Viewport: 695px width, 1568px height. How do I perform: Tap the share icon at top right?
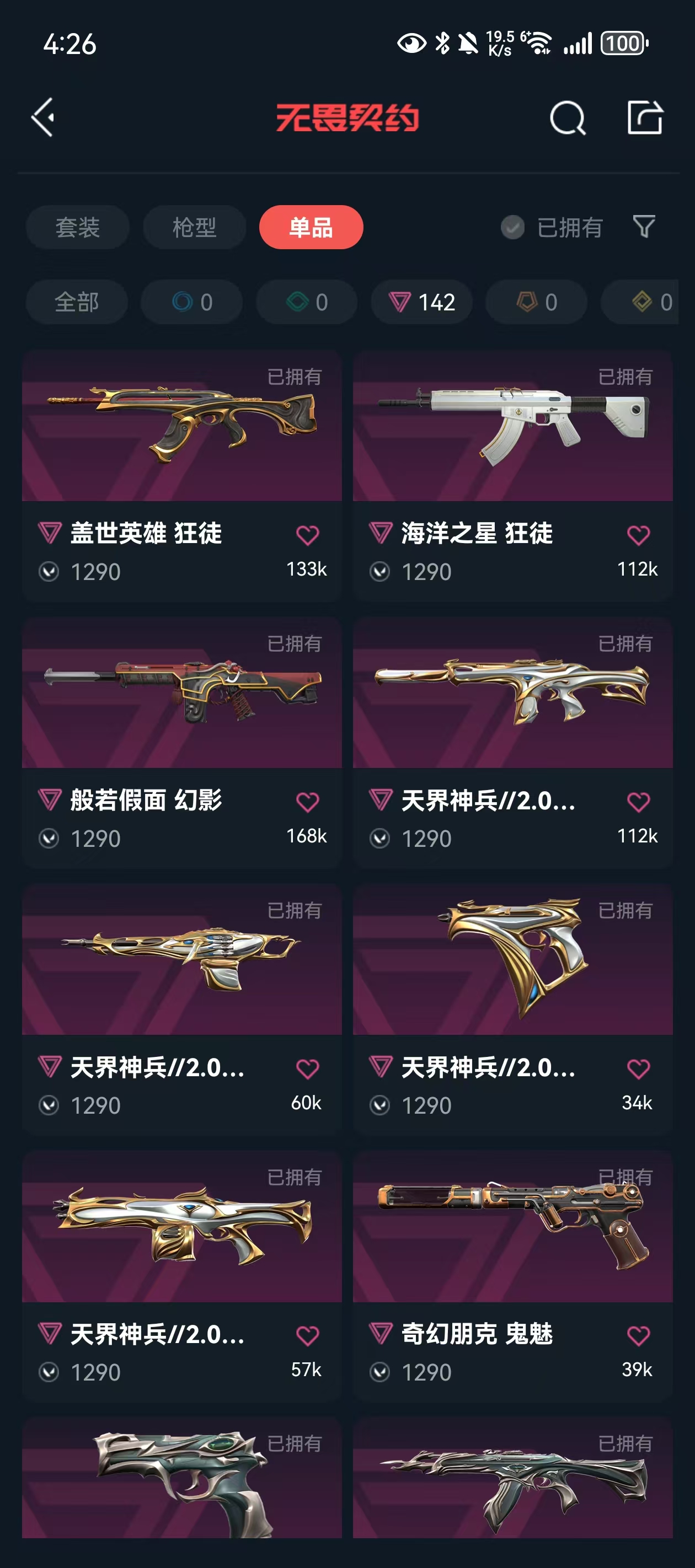(645, 117)
